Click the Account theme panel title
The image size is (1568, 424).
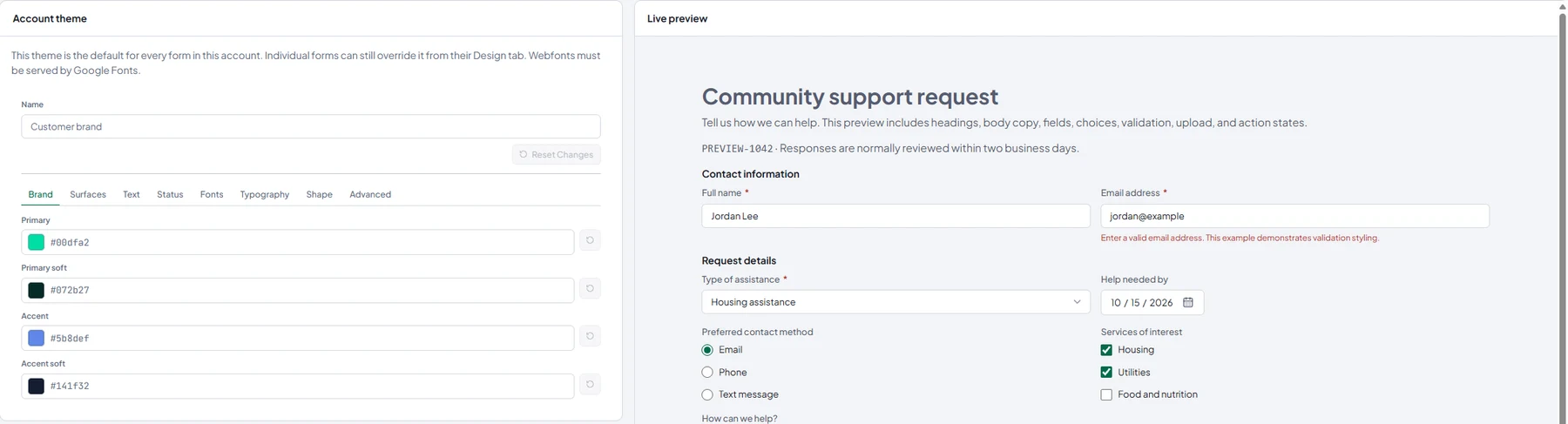(50, 18)
